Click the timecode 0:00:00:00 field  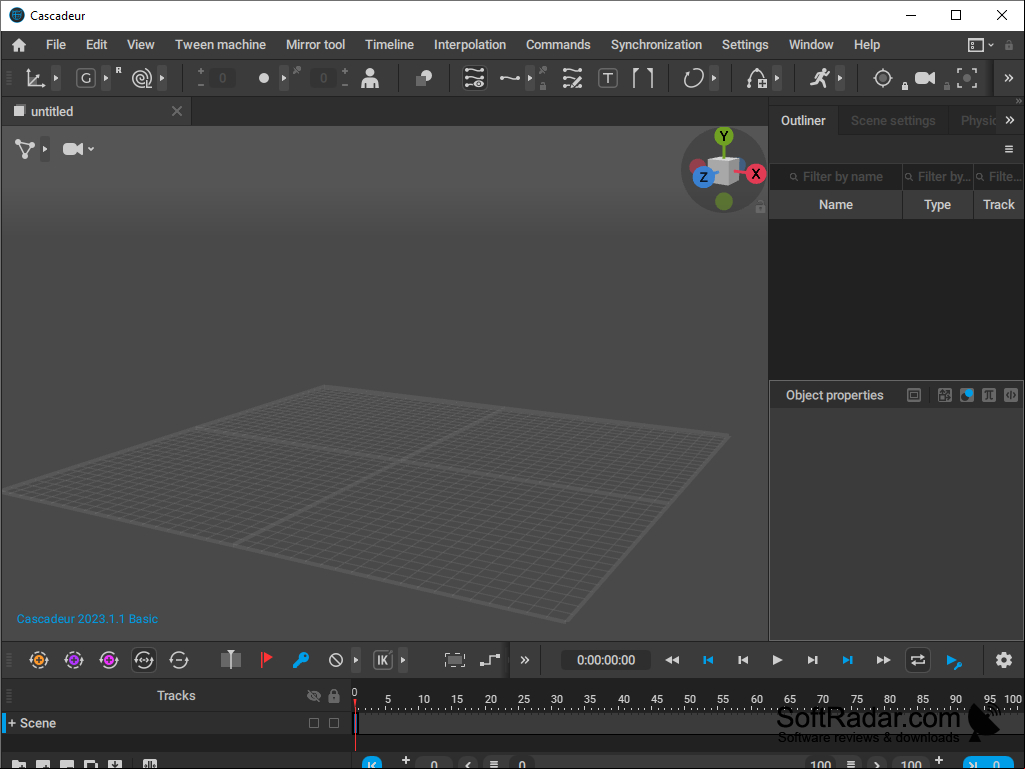[x=606, y=660]
